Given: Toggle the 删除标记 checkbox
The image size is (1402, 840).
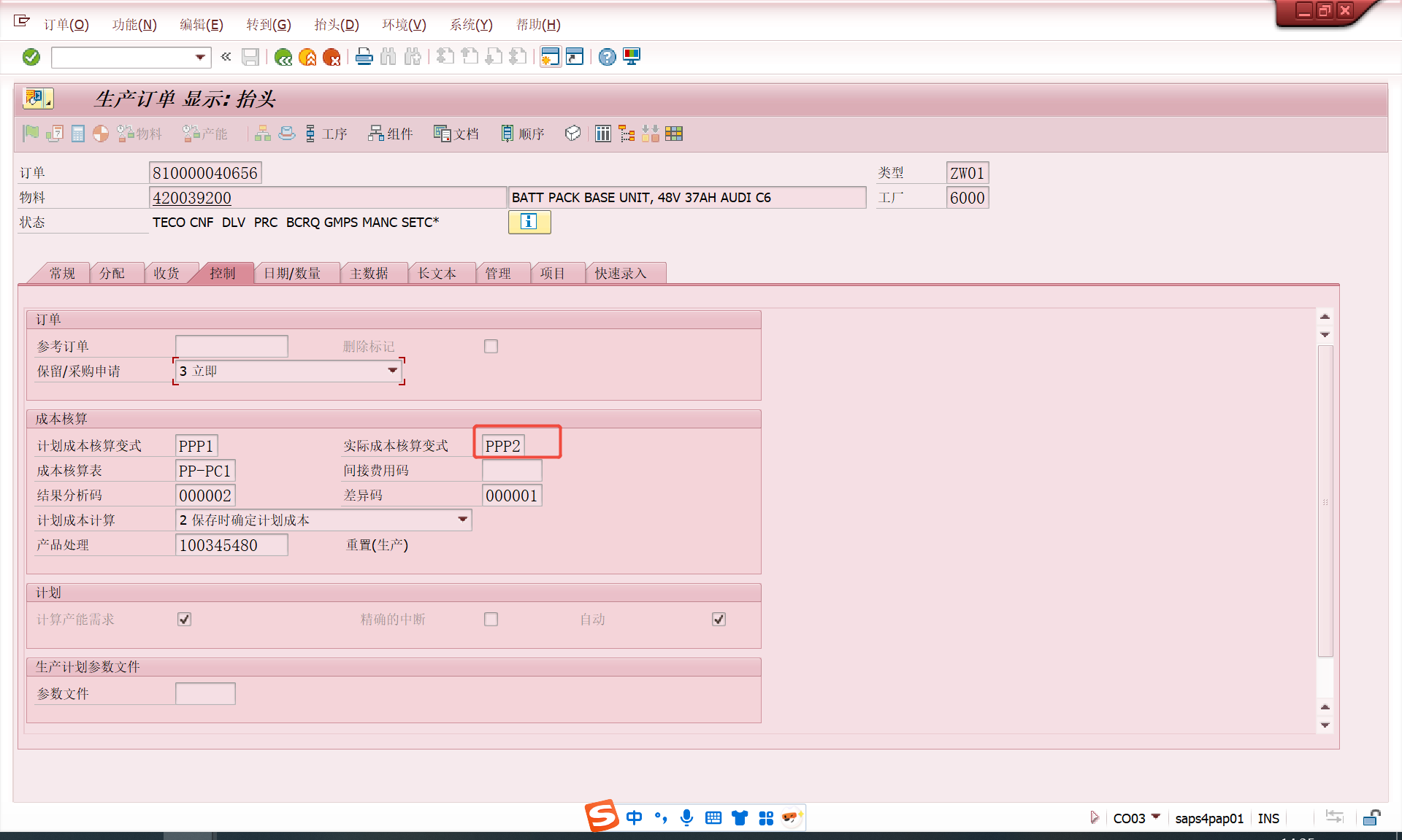Looking at the screenshot, I should click(x=491, y=347).
